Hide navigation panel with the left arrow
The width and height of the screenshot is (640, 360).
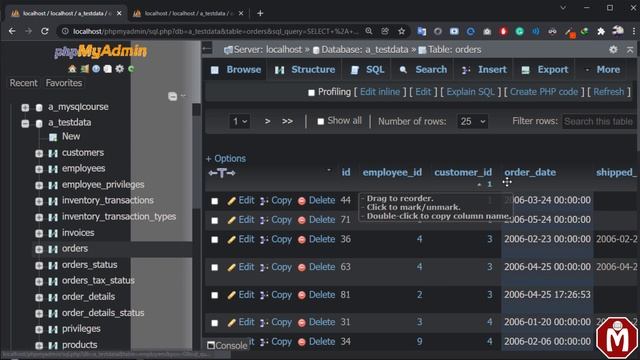(x=207, y=49)
